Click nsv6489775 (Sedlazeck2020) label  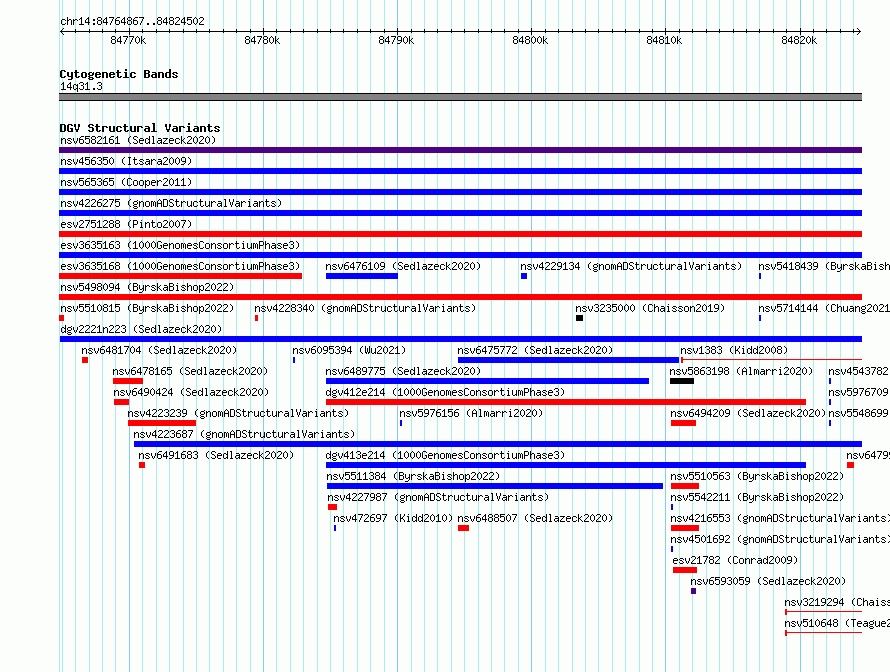[x=403, y=371]
